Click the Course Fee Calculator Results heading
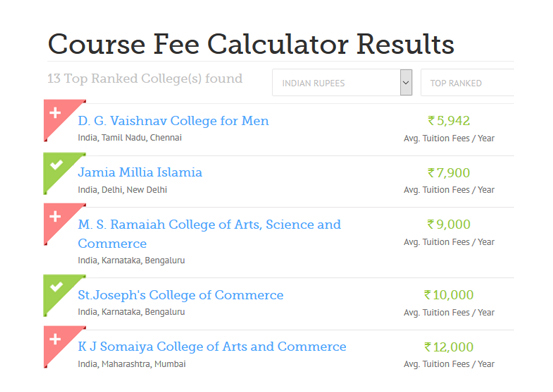This screenshot has height=392, width=553. pos(251,44)
